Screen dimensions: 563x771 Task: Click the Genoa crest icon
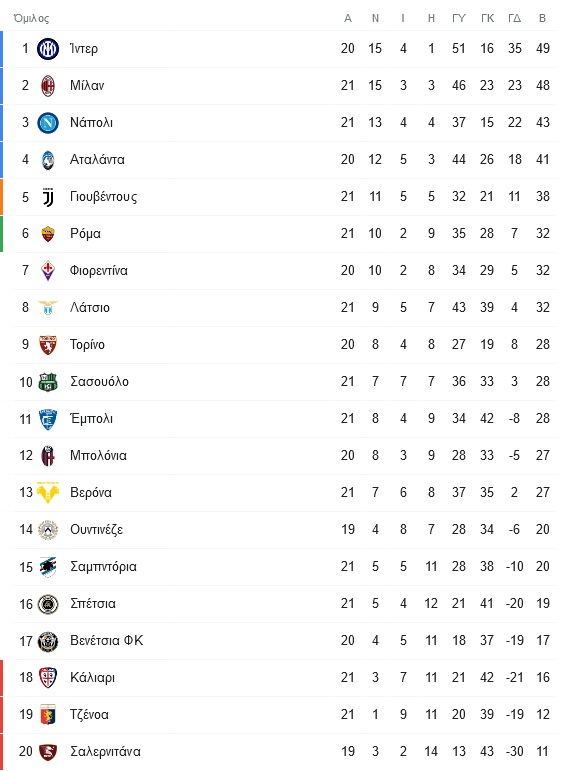48,714
